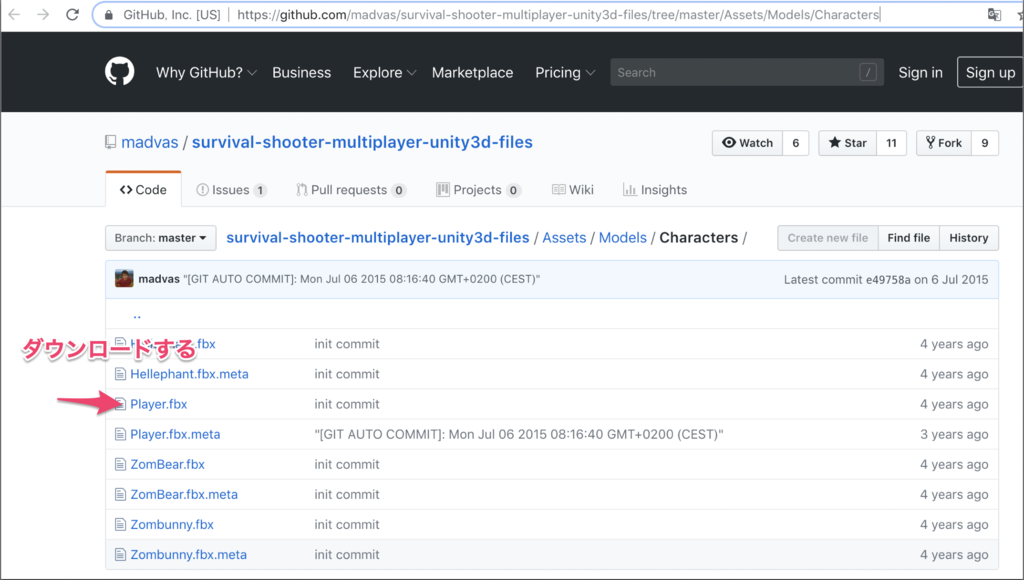Click file icon for Player.fbx.meta
The image size is (1024, 580).
120,434
